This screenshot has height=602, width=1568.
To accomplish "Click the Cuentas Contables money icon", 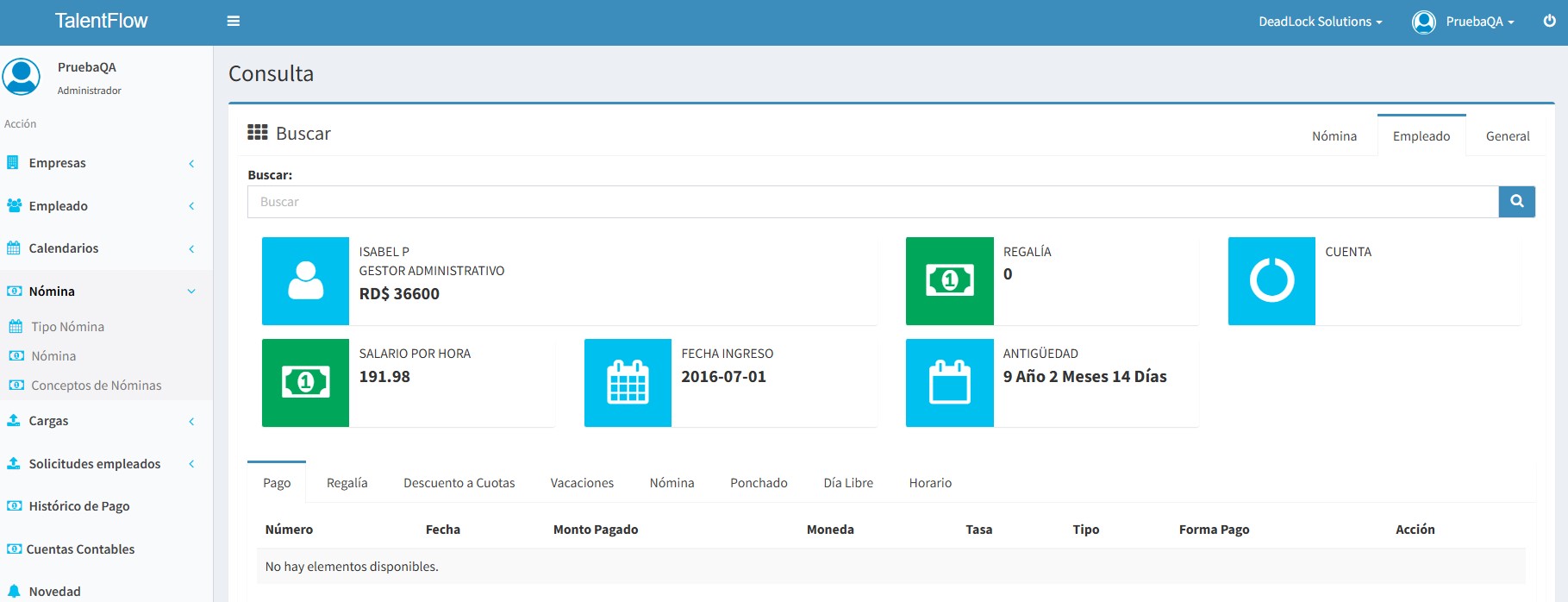I will pyautogui.click(x=14, y=549).
